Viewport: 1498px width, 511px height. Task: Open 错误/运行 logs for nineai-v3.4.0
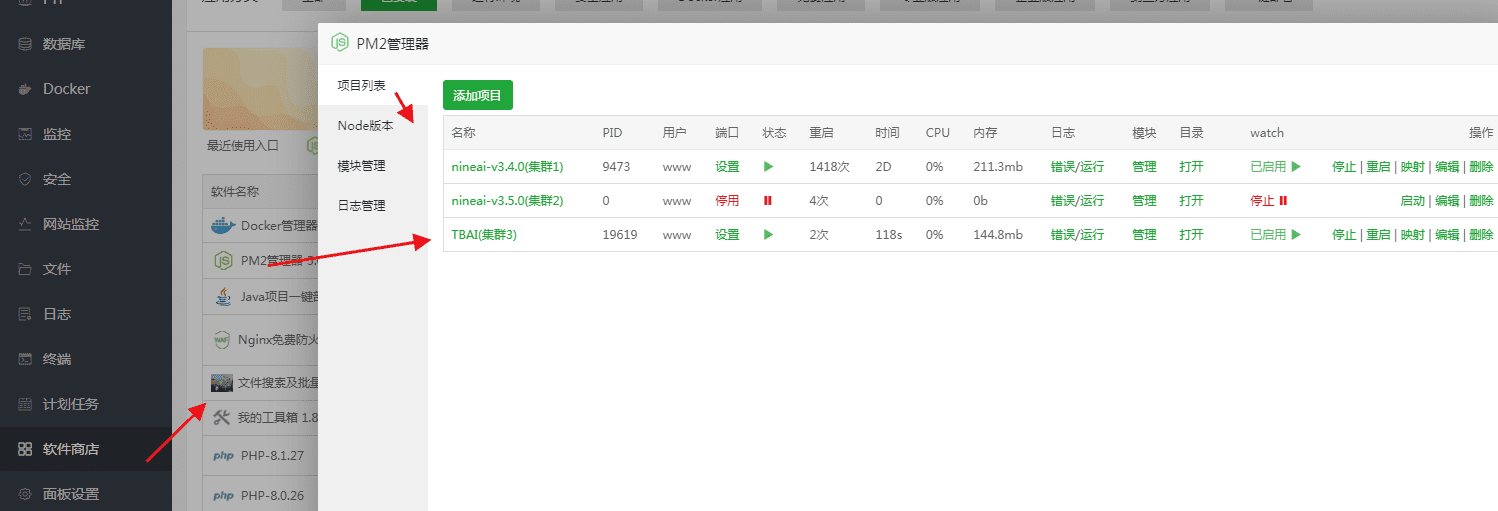[x=1078, y=167]
